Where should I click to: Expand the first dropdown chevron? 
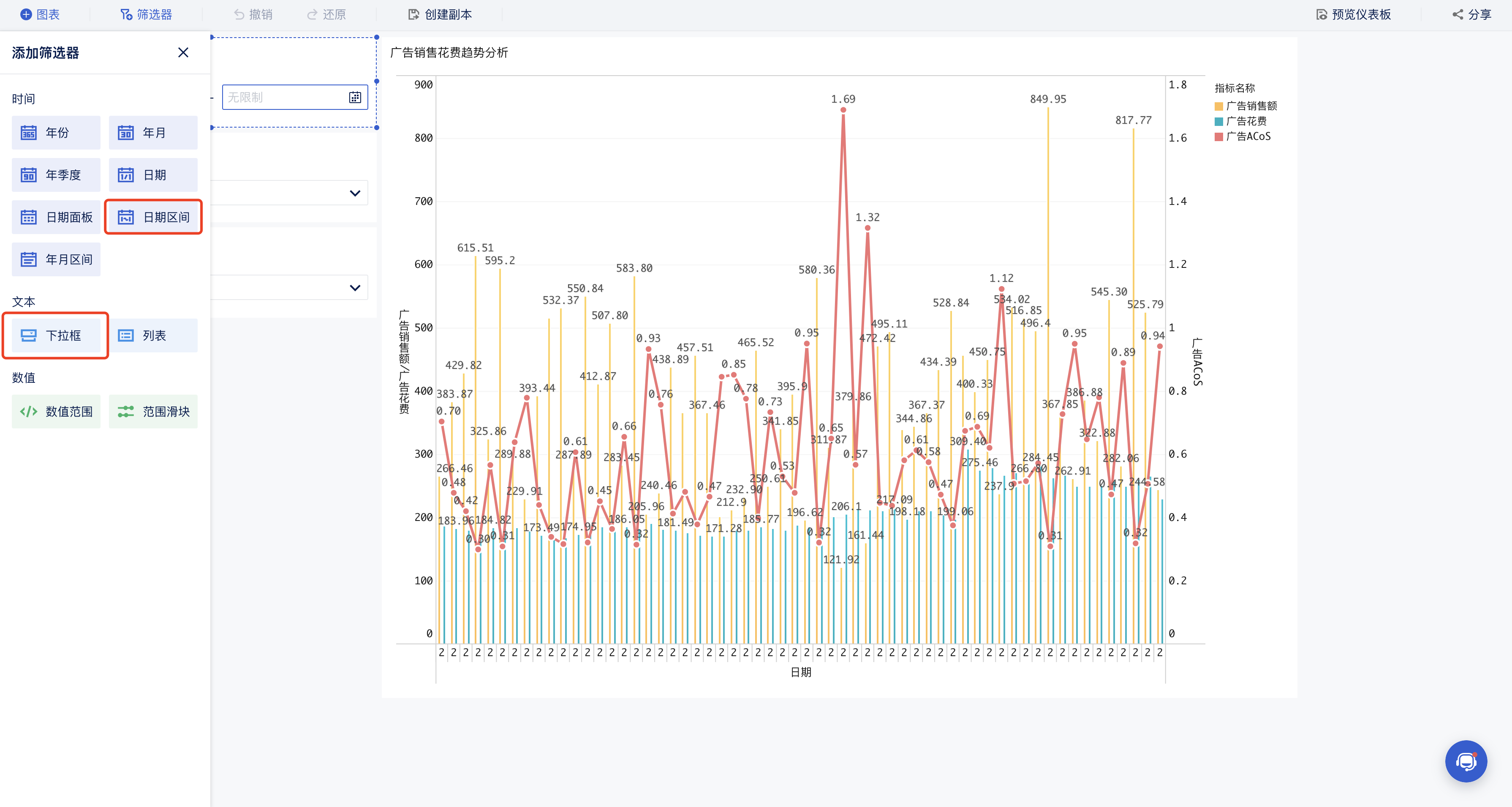(x=354, y=193)
